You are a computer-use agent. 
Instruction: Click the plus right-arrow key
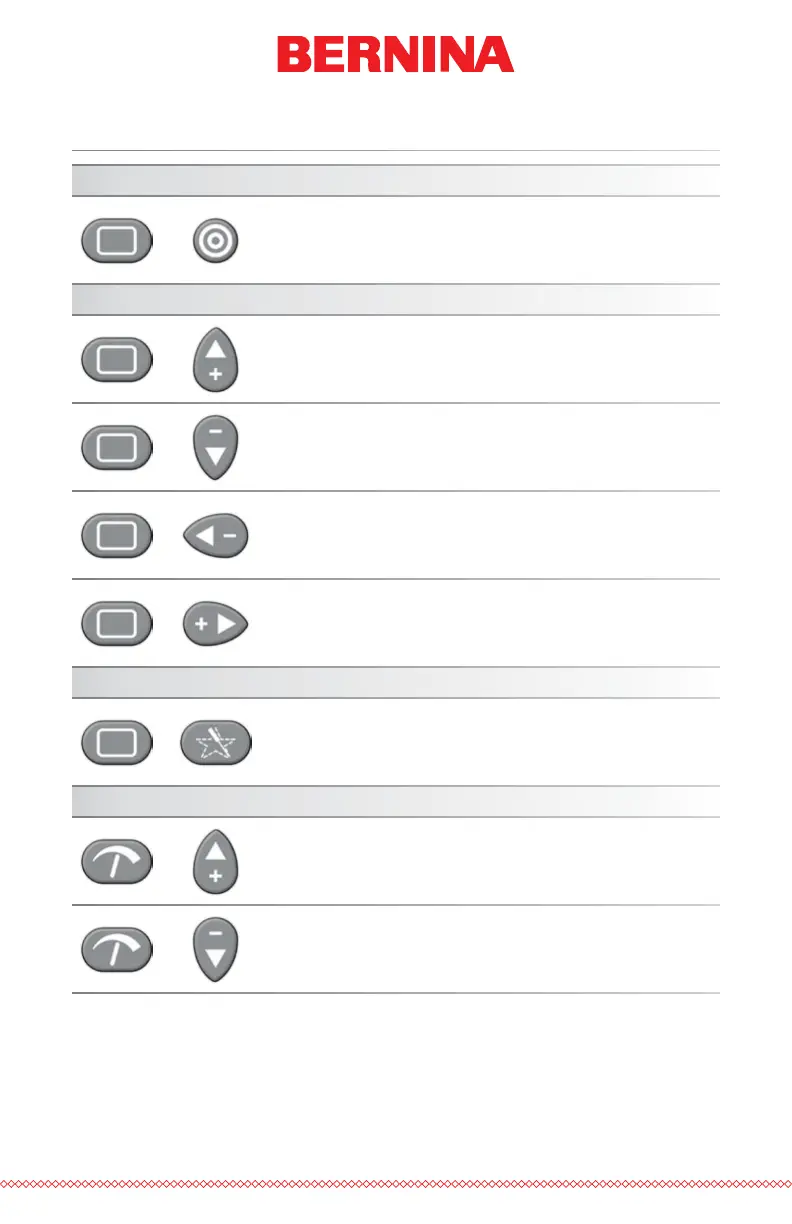(215, 624)
